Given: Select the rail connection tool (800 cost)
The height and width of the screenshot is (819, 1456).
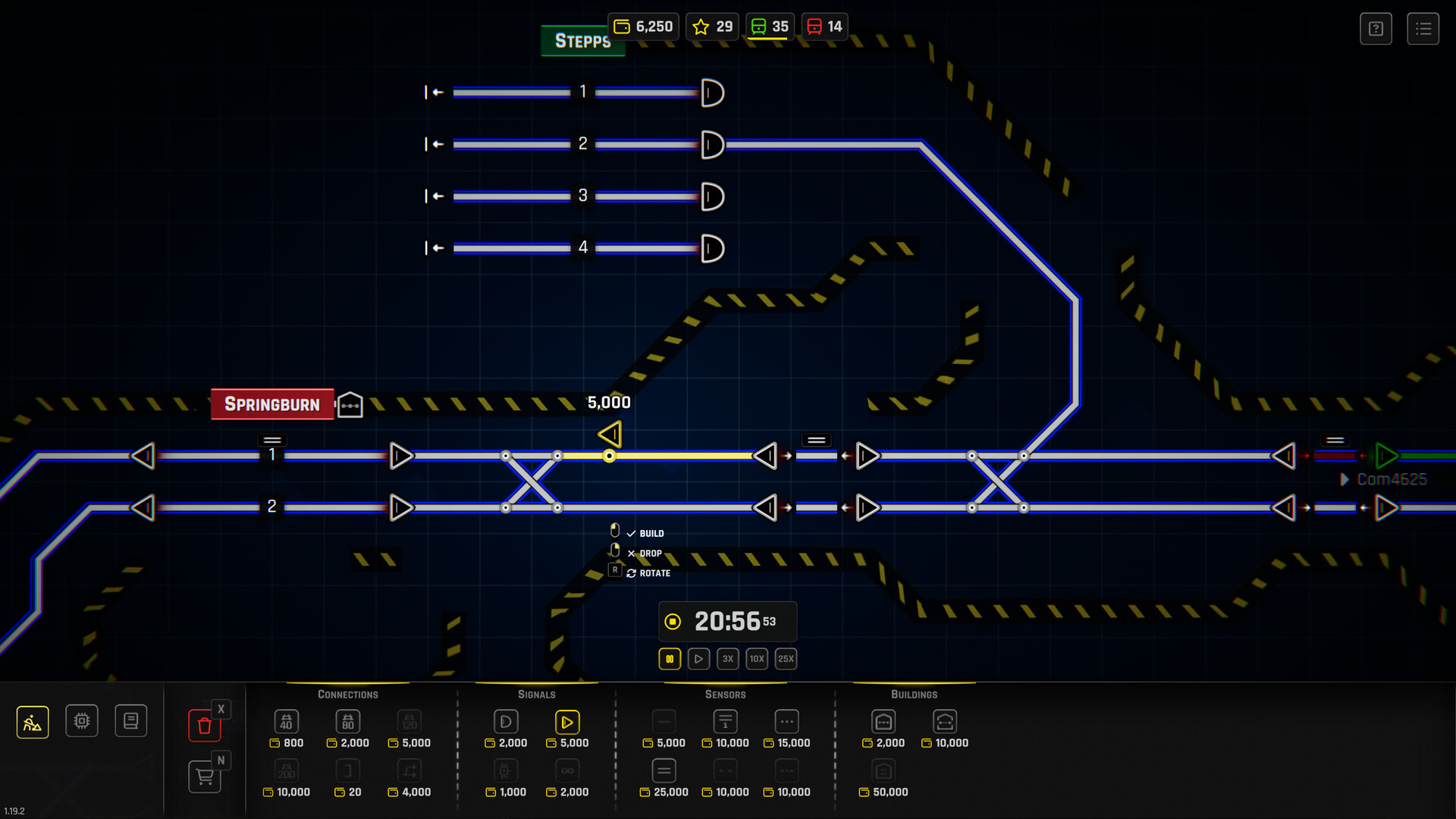Looking at the screenshot, I should (x=287, y=721).
